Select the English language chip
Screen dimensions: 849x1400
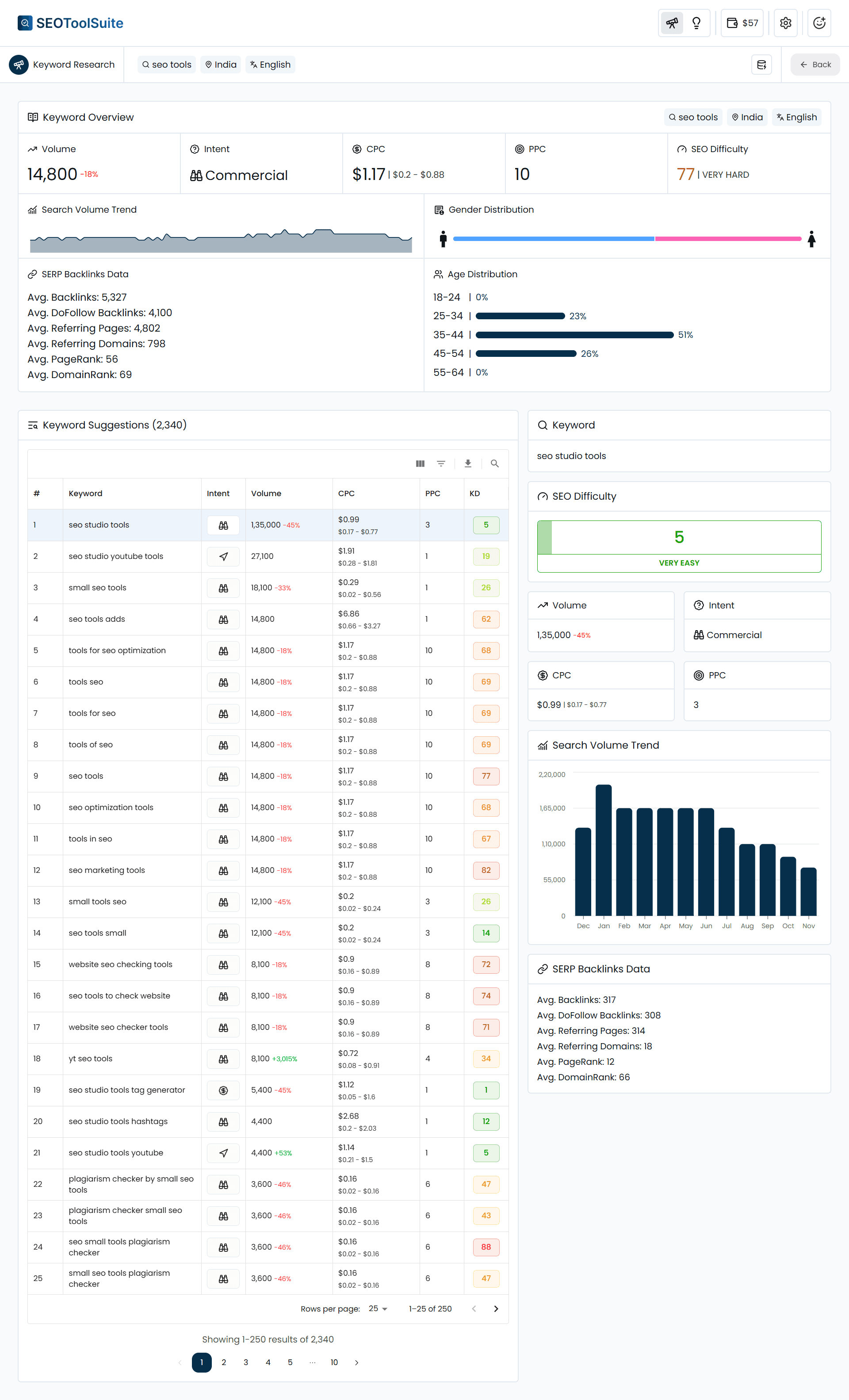coord(270,64)
